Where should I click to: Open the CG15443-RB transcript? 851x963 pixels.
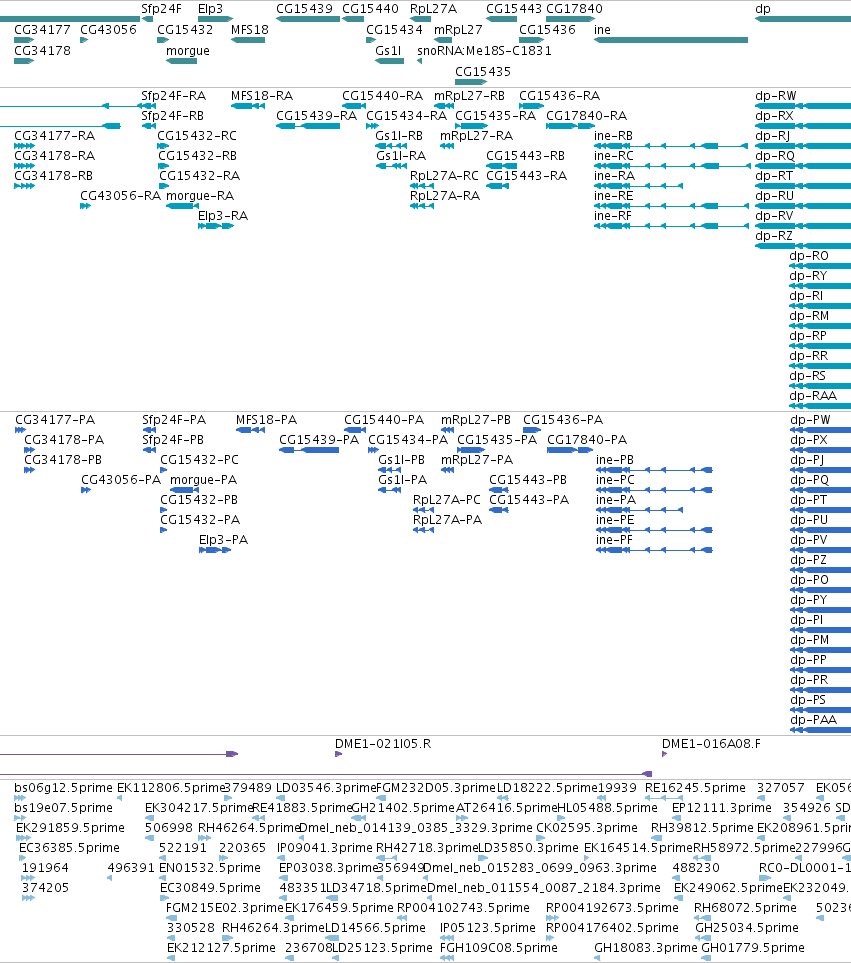(x=501, y=166)
